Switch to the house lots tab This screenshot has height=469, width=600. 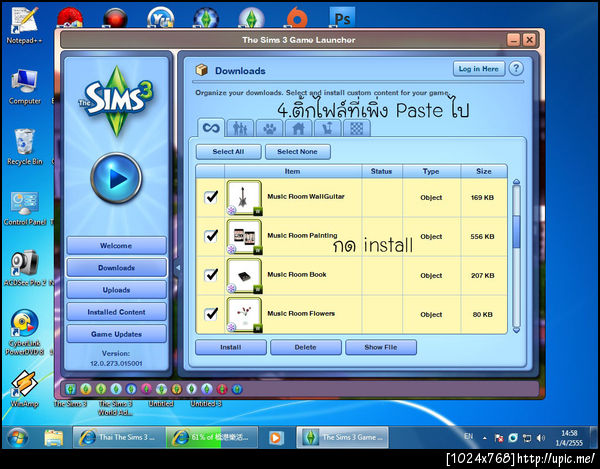point(298,128)
